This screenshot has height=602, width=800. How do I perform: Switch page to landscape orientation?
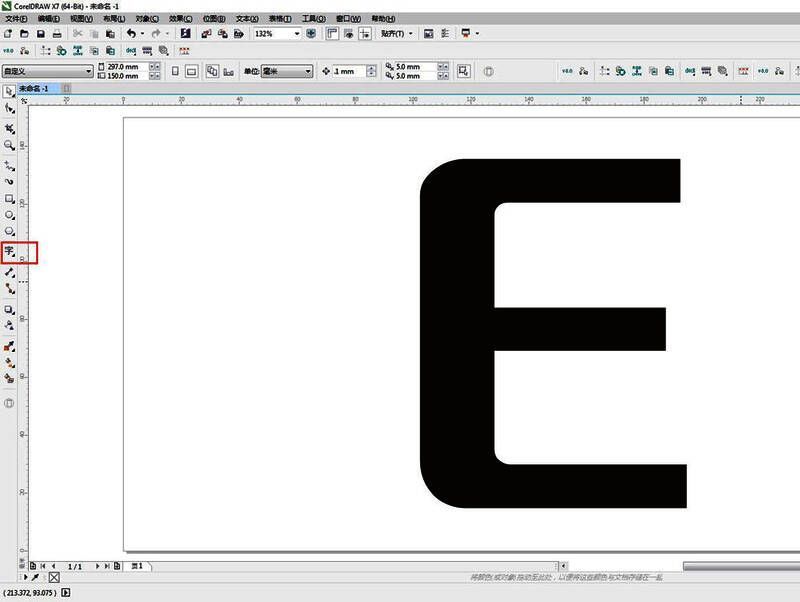coord(192,71)
